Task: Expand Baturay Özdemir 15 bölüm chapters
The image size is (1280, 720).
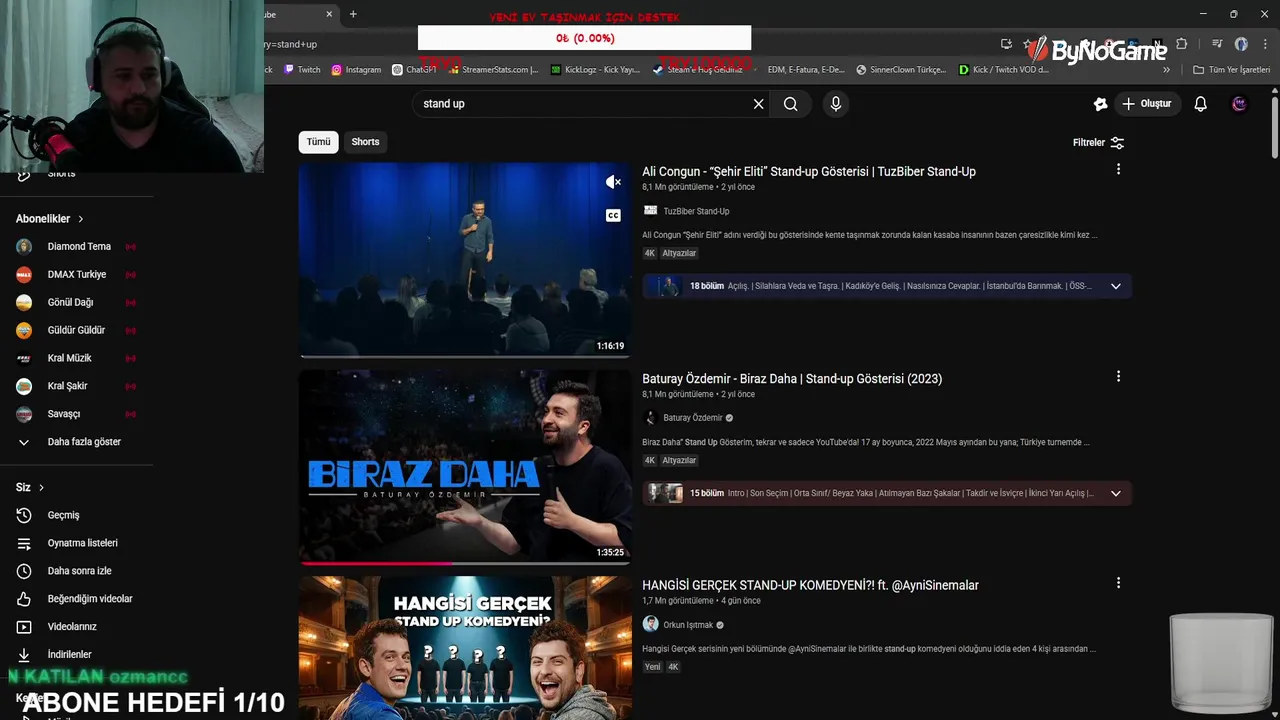Action: click(1115, 493)
